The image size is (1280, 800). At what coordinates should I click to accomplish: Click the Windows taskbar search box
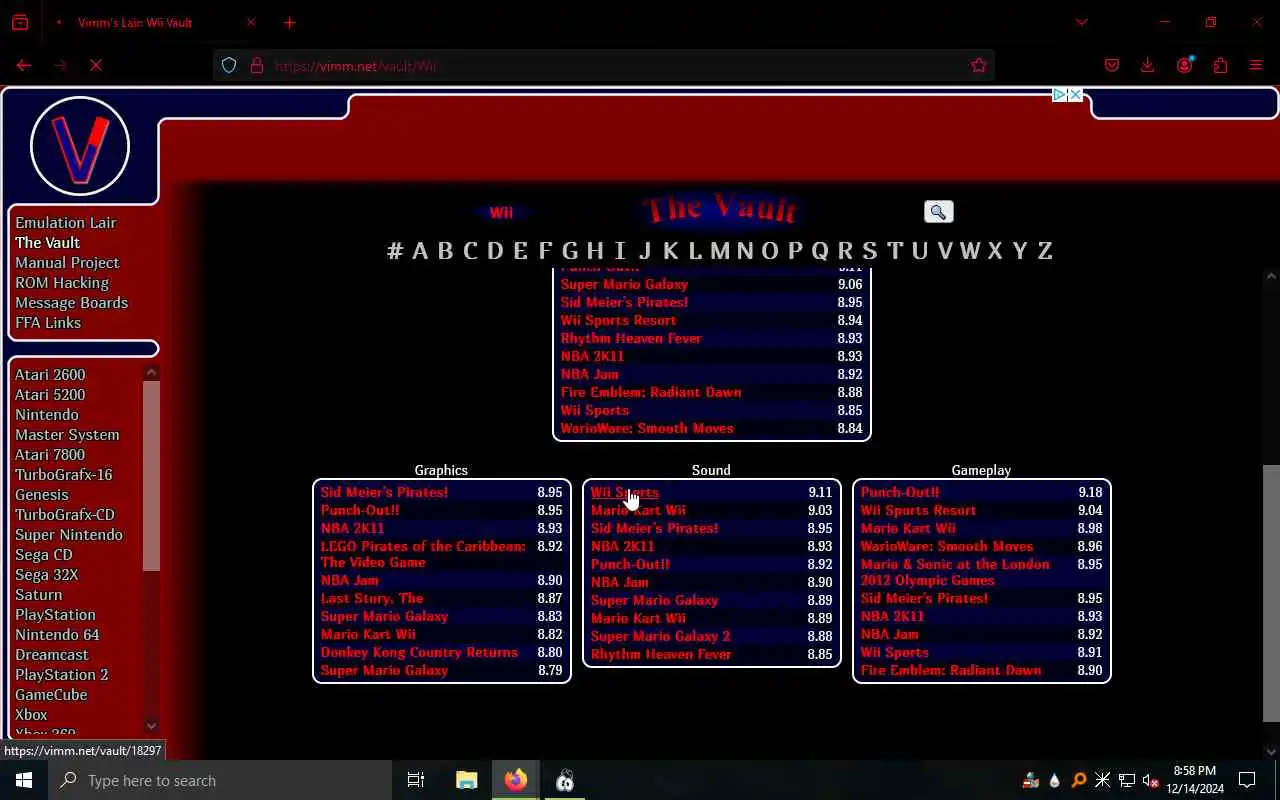pos(219,780)
